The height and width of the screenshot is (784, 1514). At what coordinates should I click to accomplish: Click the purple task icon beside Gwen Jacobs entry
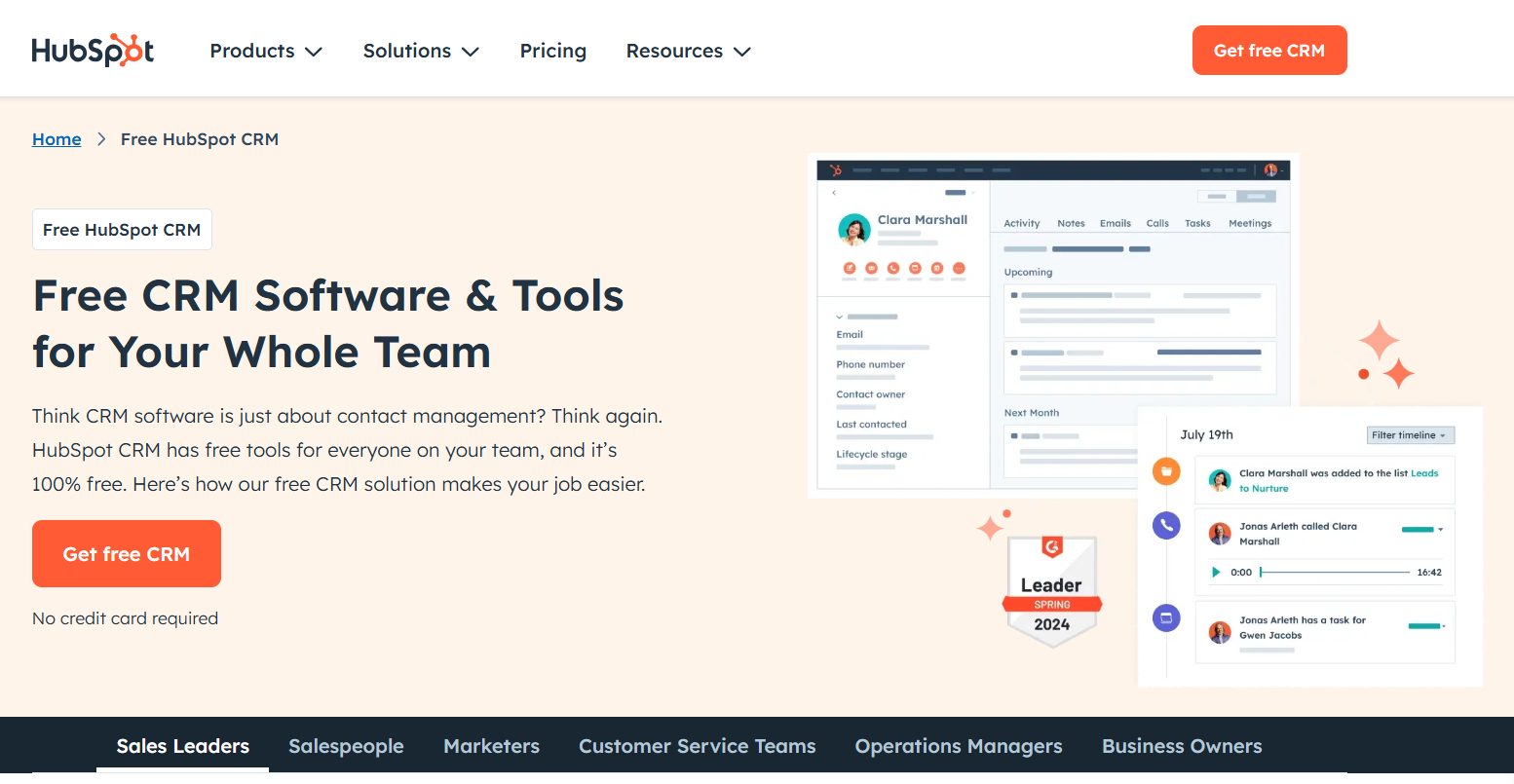1166,617
